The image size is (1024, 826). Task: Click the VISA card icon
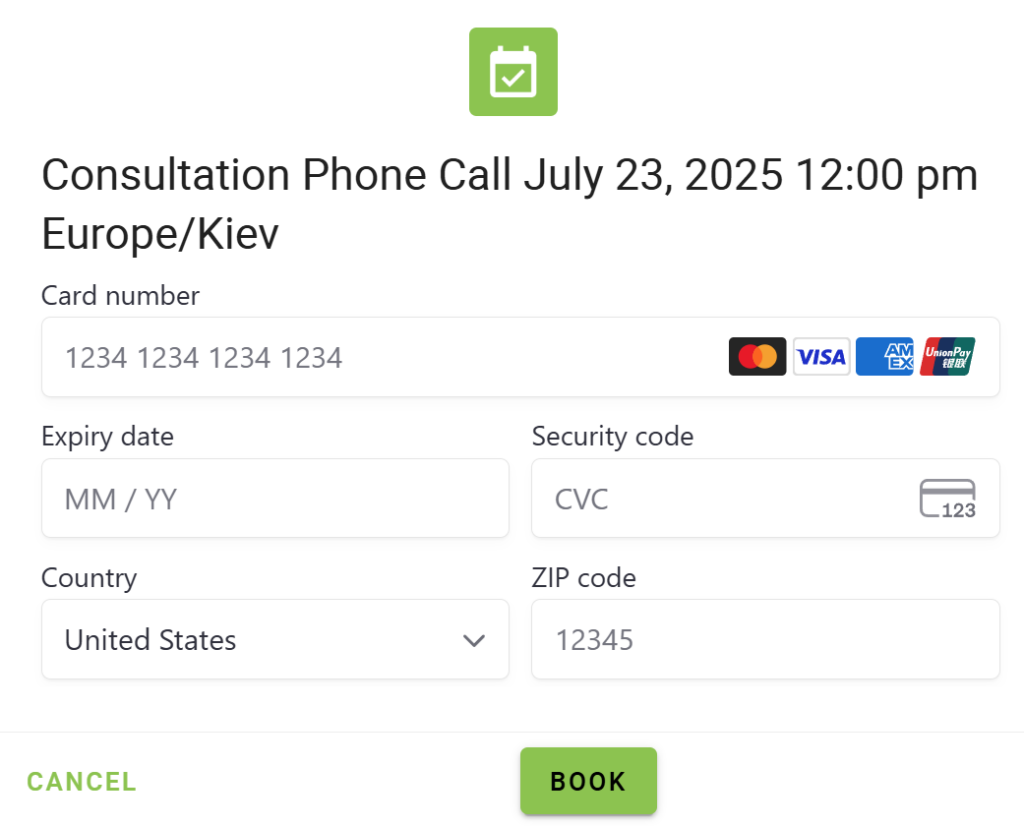[x=821, y=356]
